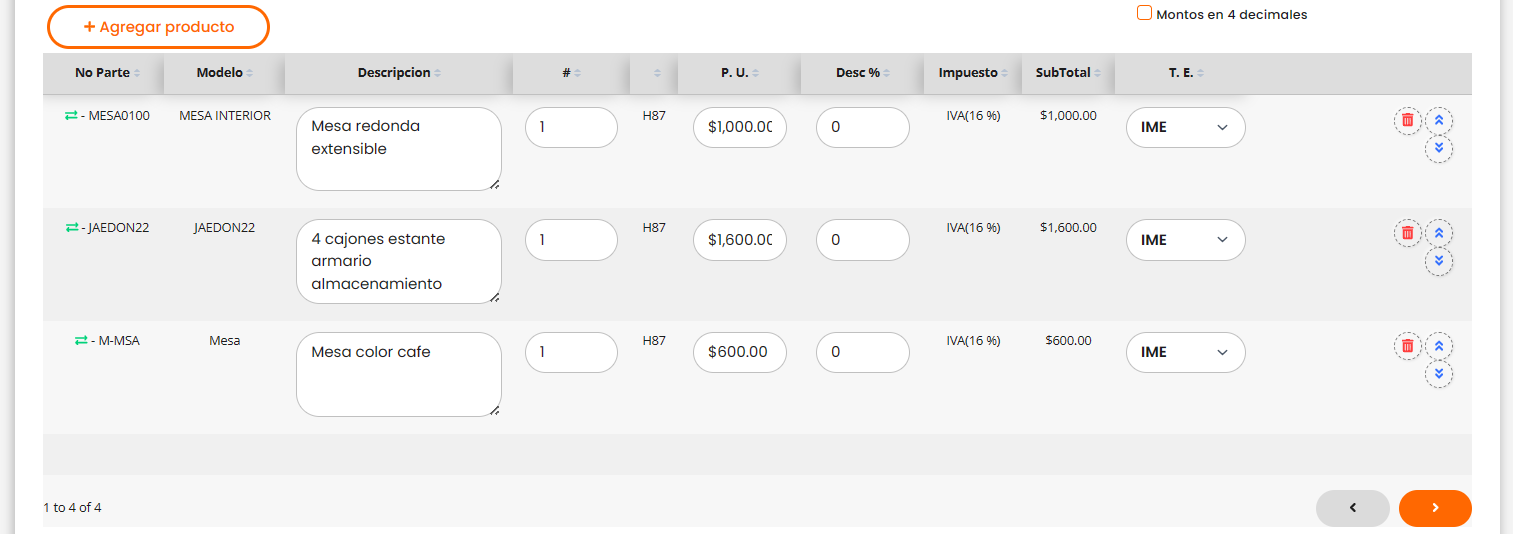1513x534 pixels.
Task: Move MESA0100 row up
Action: pyautogui.click(x=1439, y=120)
